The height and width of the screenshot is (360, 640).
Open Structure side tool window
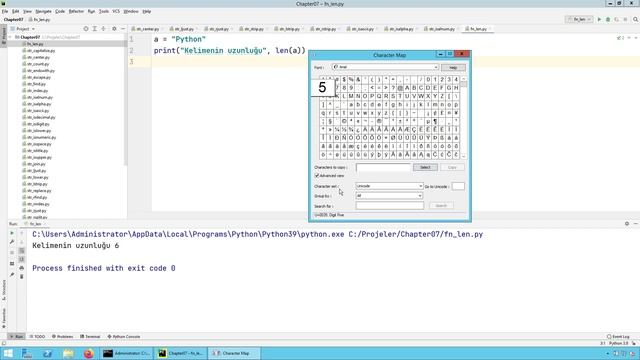4,290
